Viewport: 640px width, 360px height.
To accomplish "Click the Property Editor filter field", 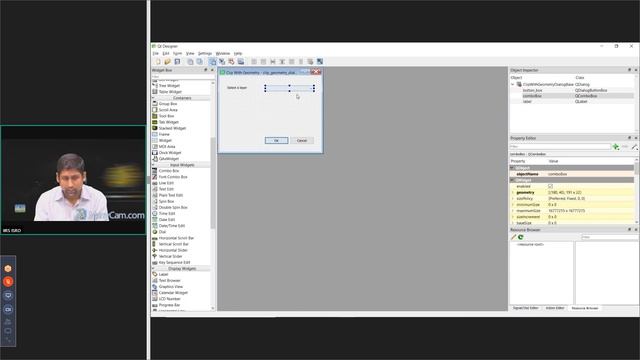I will [560, 147].
